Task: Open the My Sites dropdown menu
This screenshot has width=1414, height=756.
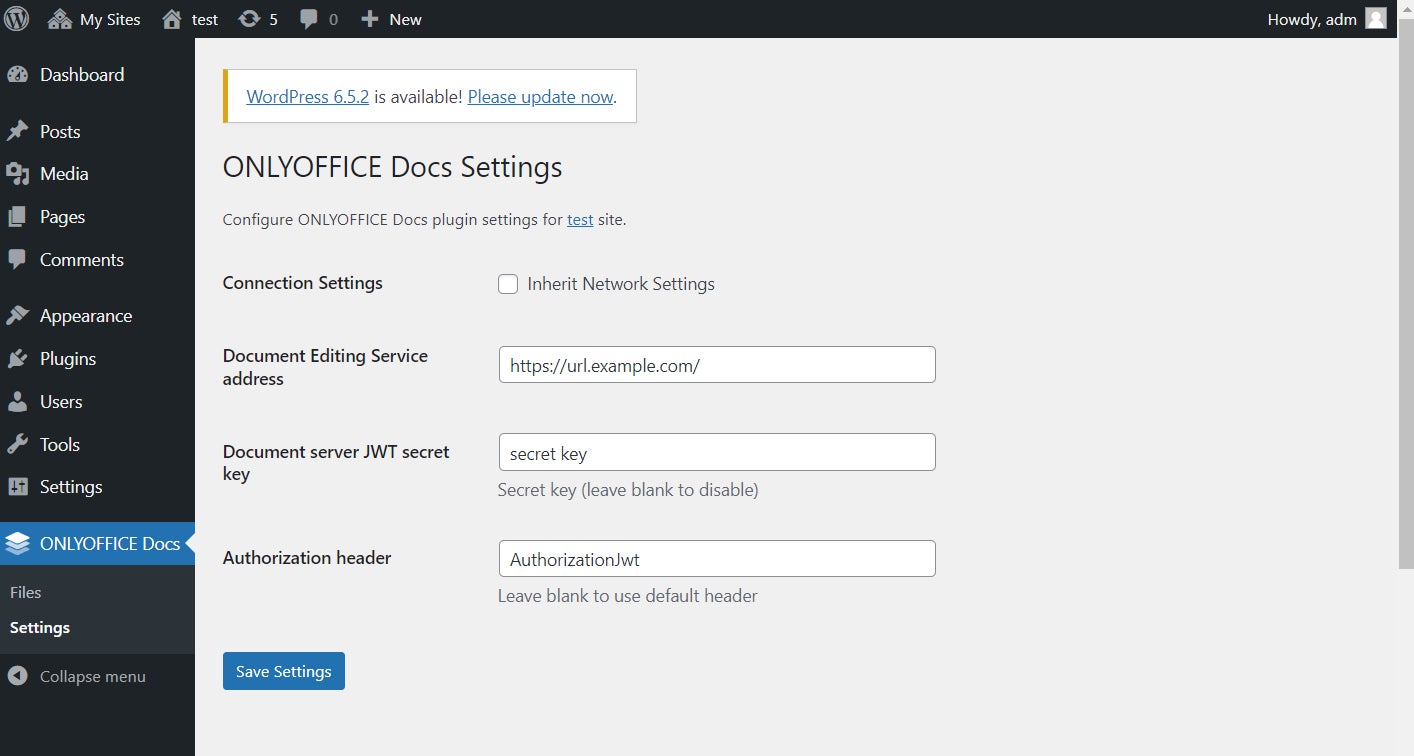Action: 95,19
